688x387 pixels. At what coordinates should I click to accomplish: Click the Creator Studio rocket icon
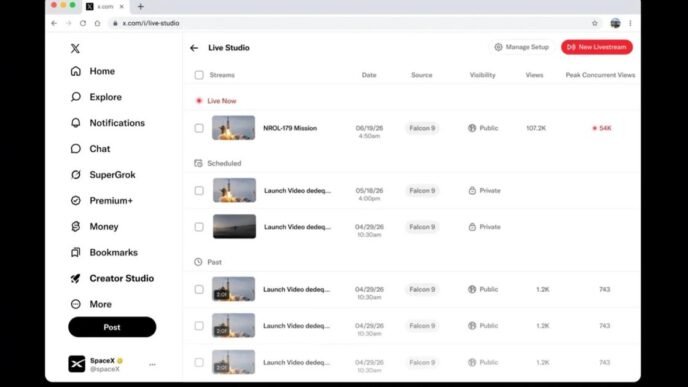tap(75, 278)
